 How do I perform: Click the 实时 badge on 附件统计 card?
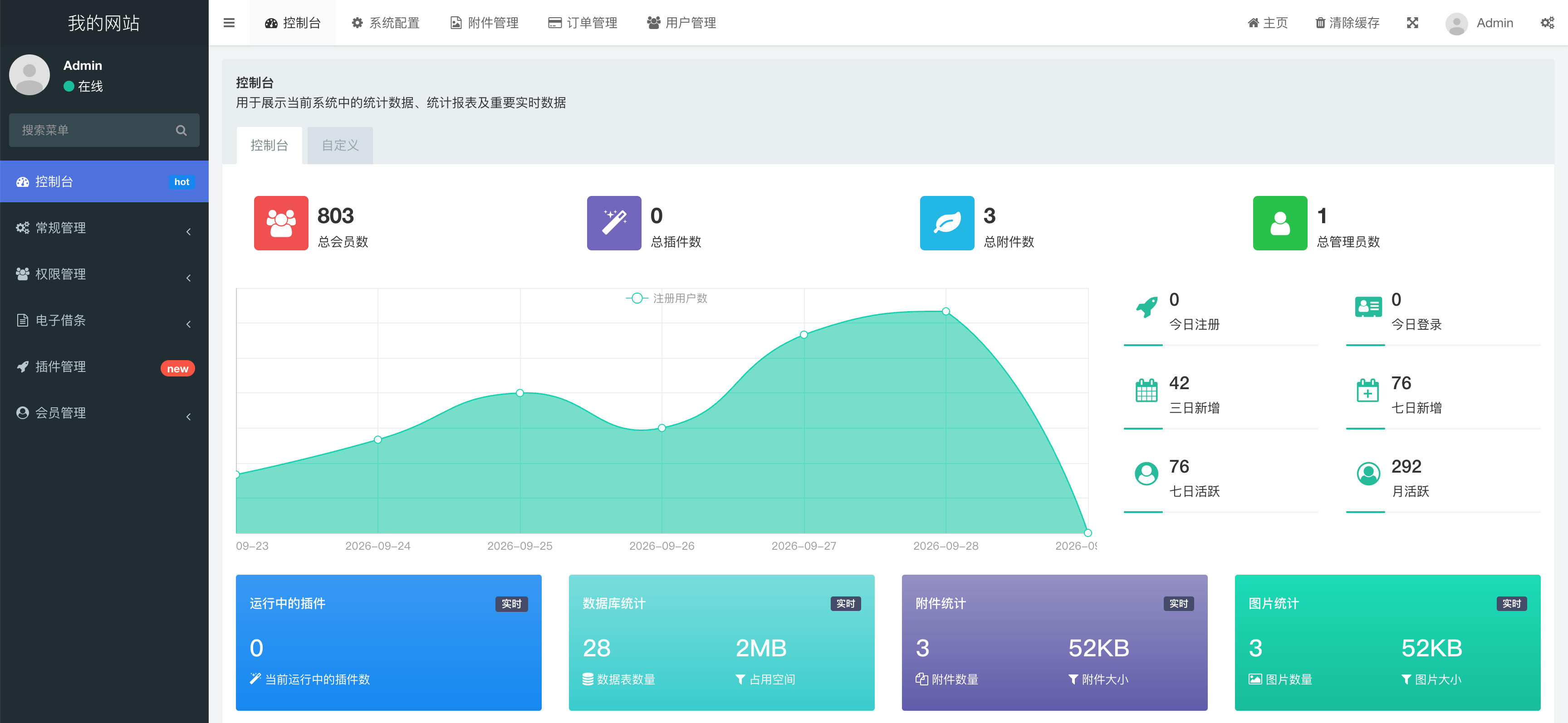pyautogui.click(x=1178, y=604)
